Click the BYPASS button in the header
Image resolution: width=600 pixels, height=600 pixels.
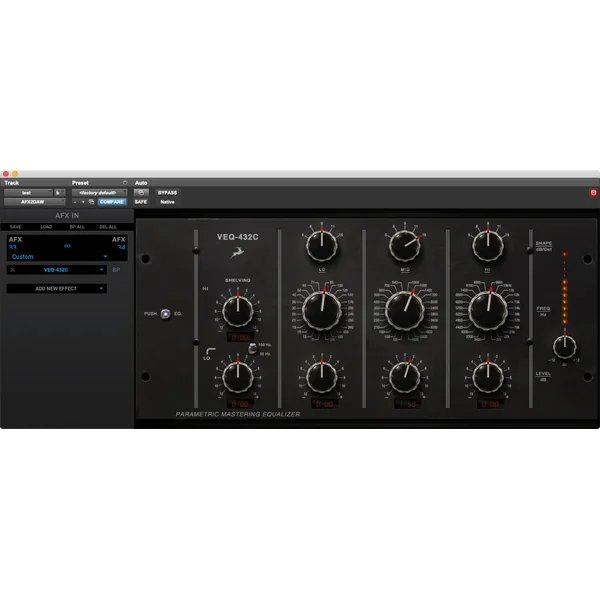coord(167,192)
